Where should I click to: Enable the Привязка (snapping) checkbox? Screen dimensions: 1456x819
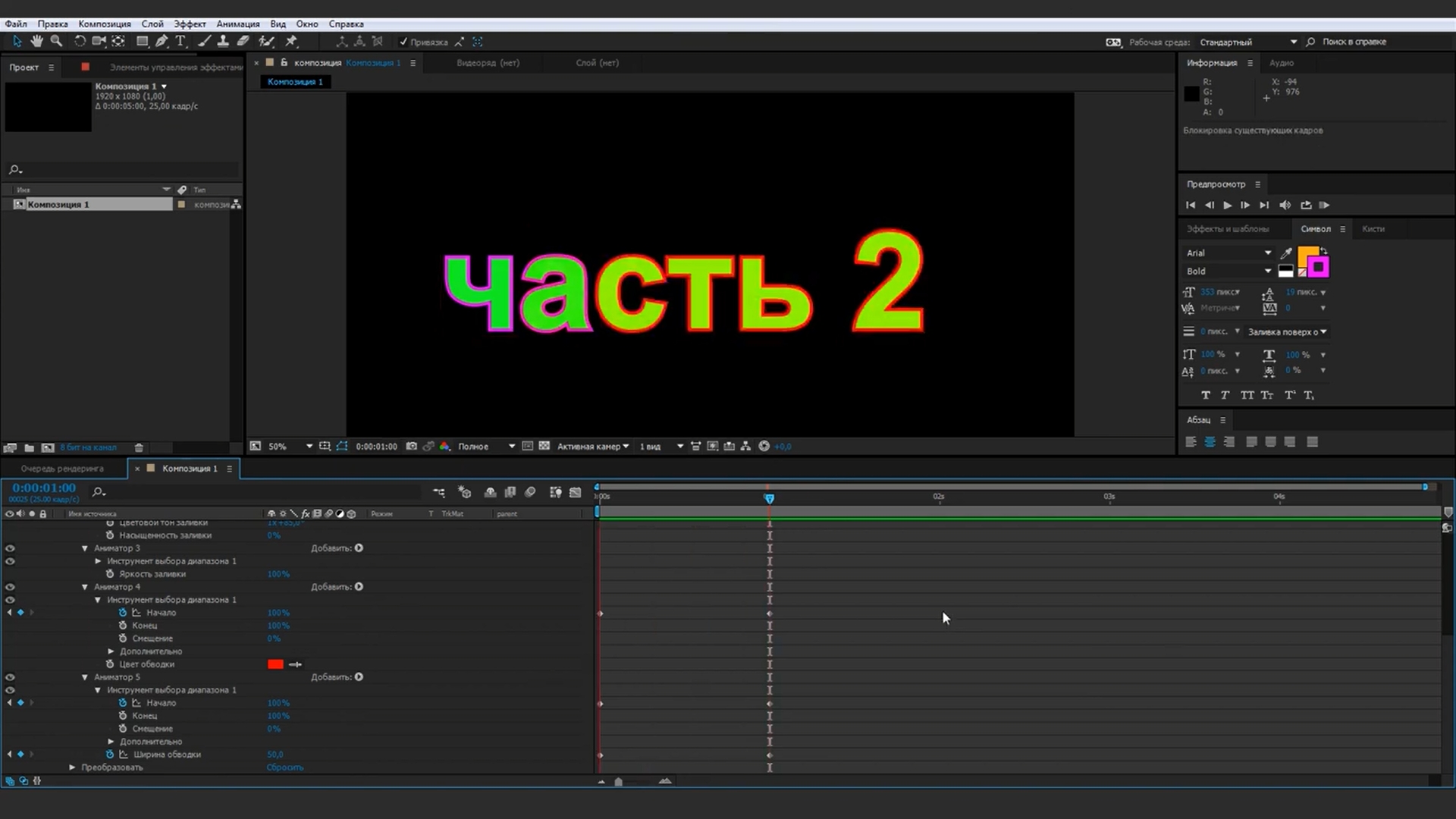tap(403, 42)
